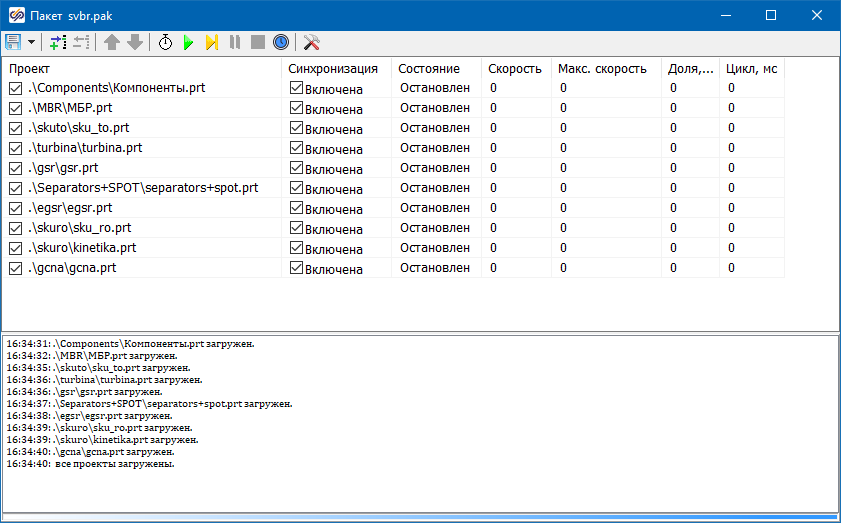This screenshot has width=841, height=523.
Task: Click the log line 'все проекты загружены'
Action: [114, 464]
